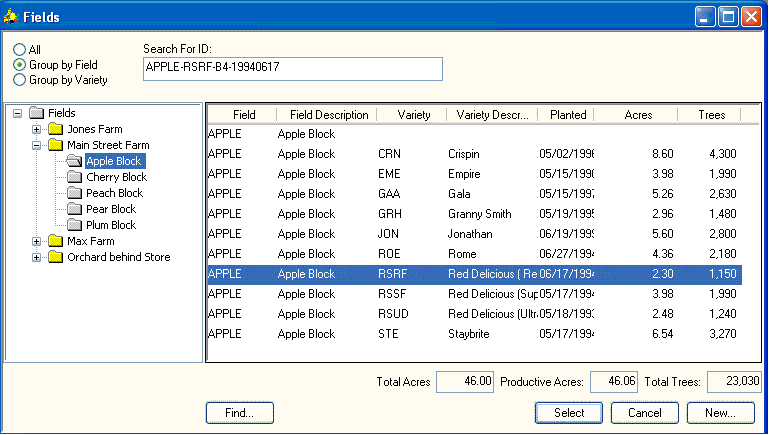Choose the Group by Field option
This screenshot has width=769, height=435.
point(19,65)
